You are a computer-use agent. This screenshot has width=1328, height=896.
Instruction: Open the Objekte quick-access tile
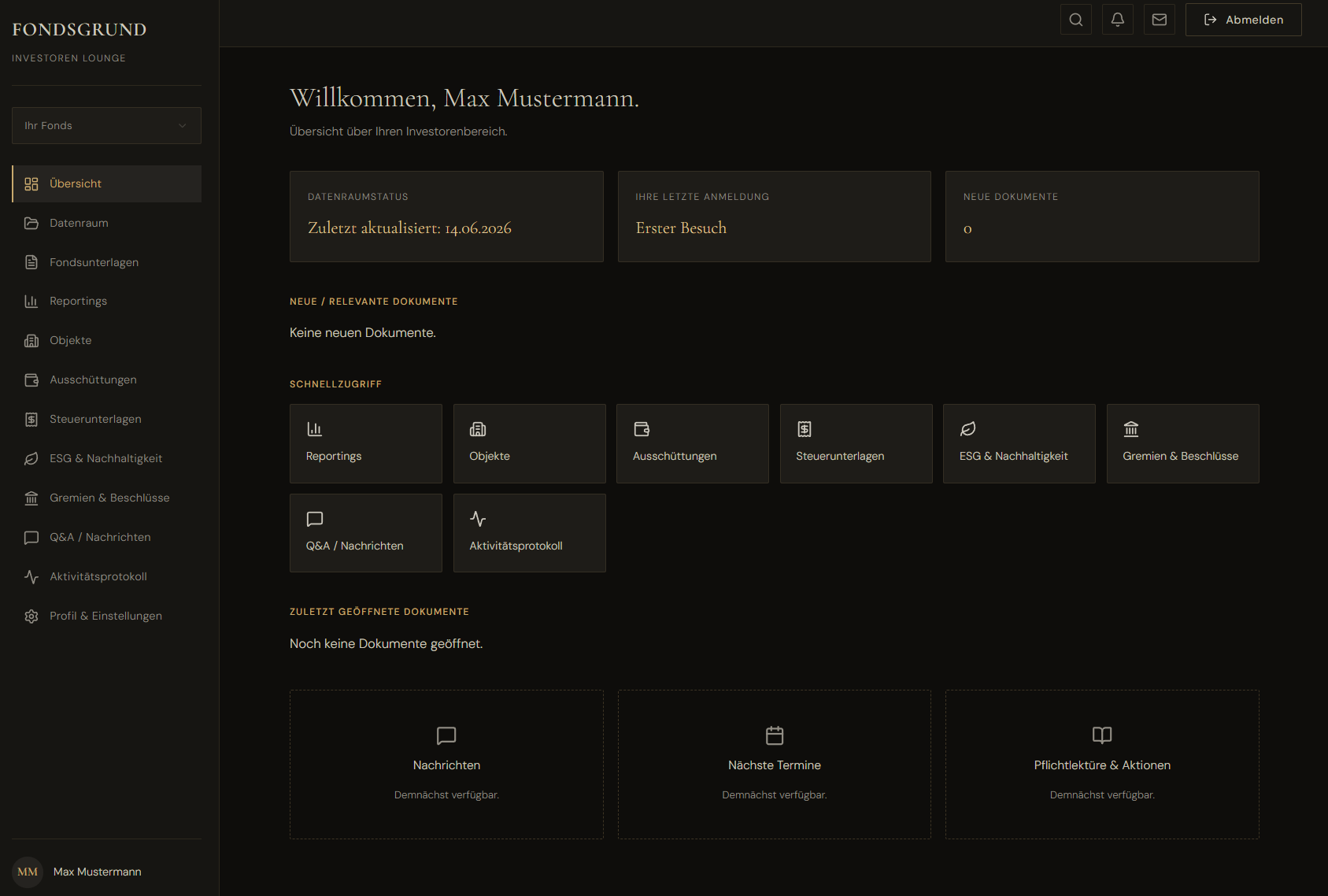(529, 443)
